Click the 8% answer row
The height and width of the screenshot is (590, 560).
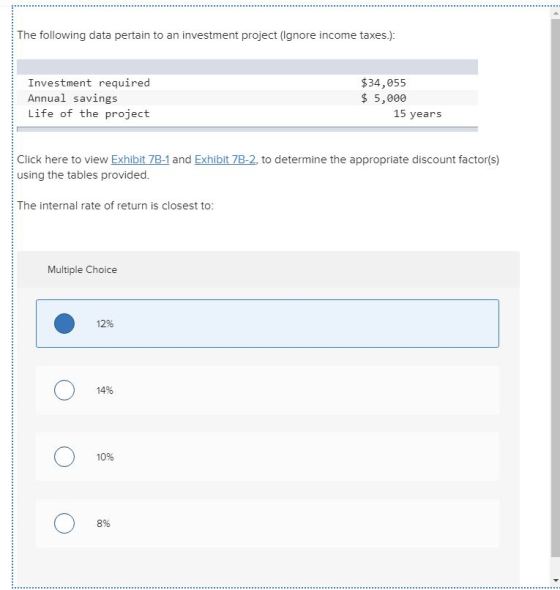click(x=268, y=523)
